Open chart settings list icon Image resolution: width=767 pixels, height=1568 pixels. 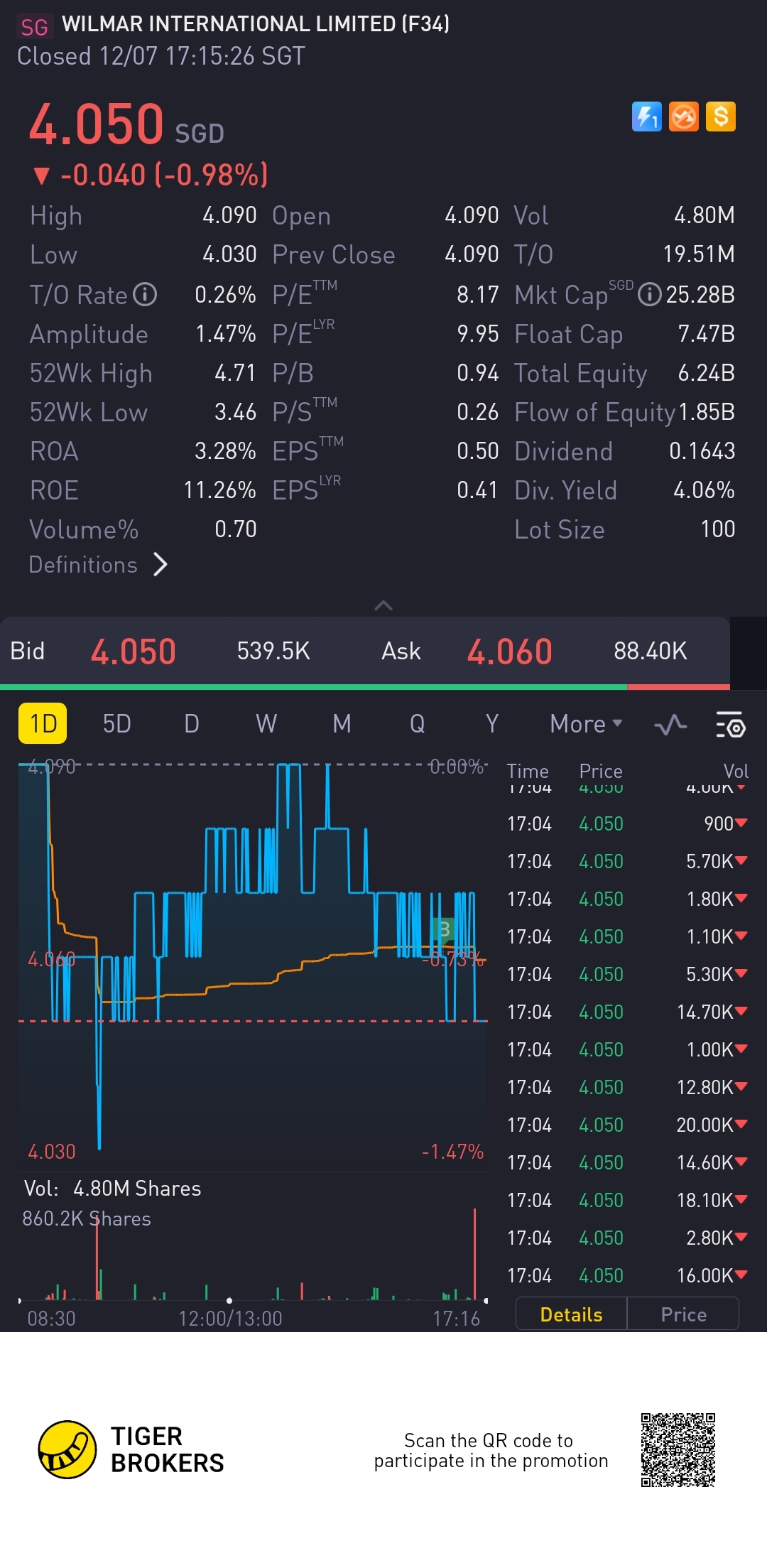(x=729, y=725)
